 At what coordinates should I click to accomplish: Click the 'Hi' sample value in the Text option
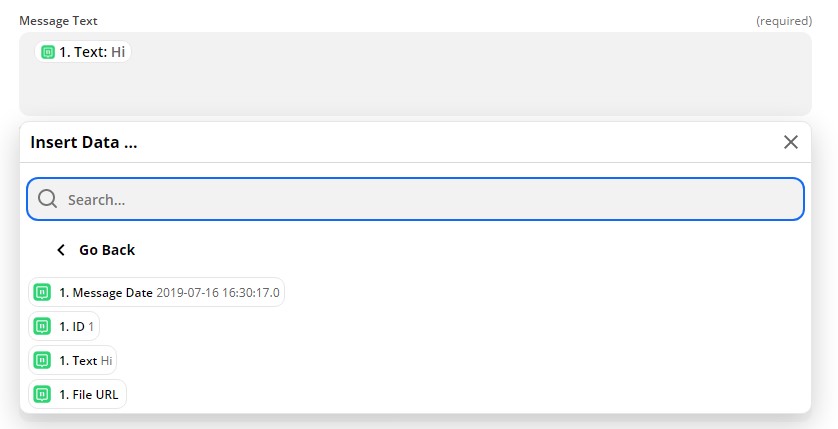pos(106,361)
